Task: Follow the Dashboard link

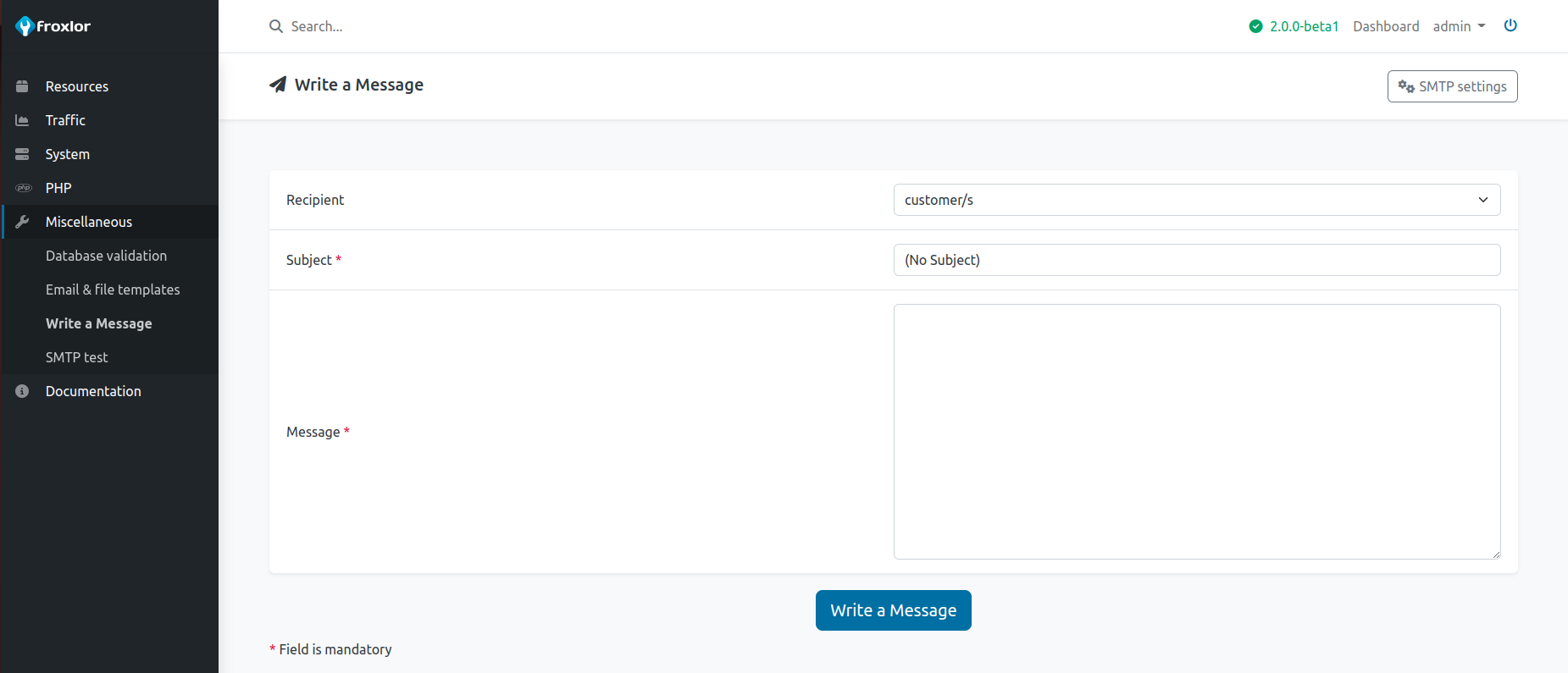Action: [x=1385, y=26]
